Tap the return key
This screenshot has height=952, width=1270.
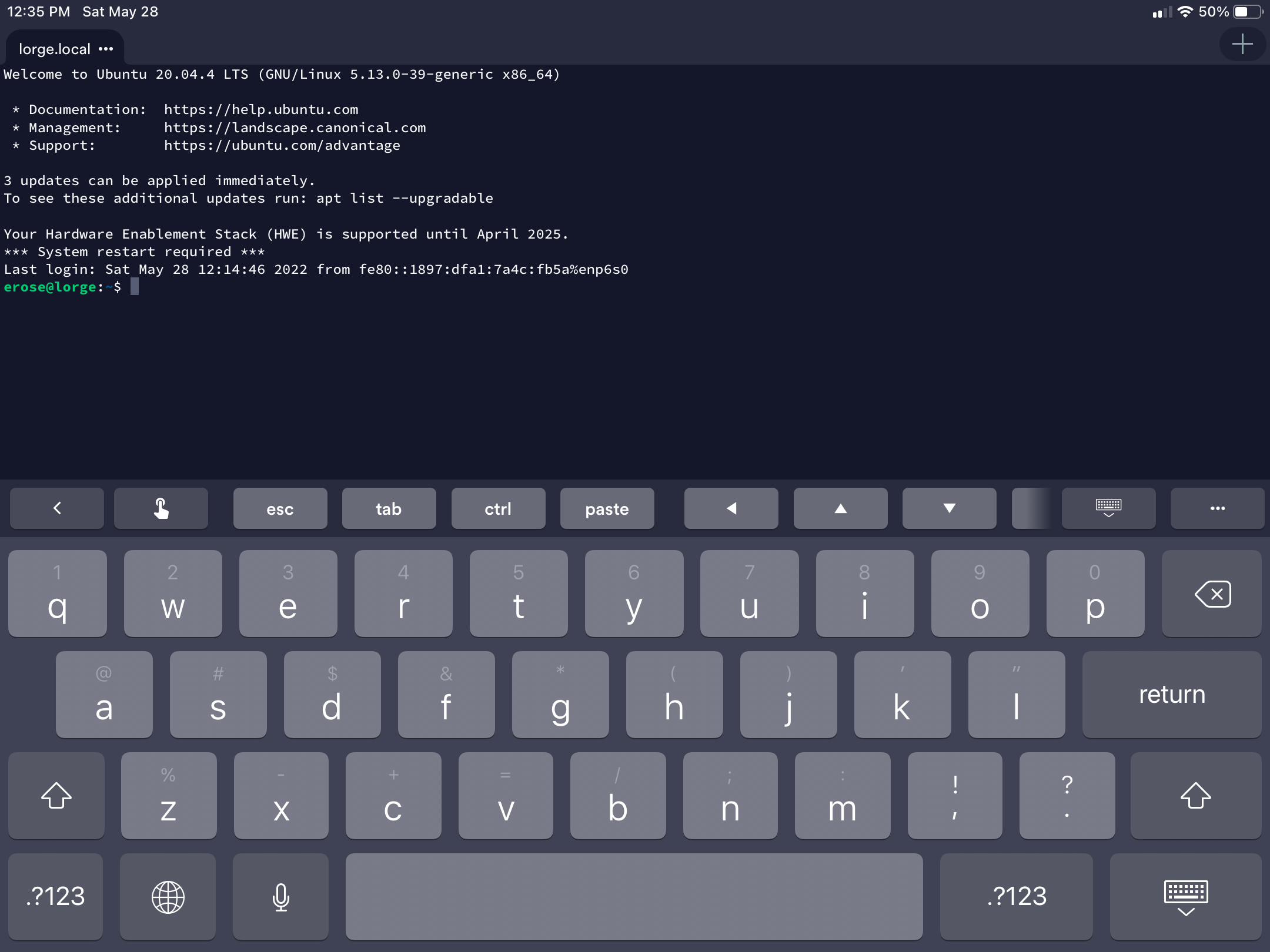coord(1172,695)
